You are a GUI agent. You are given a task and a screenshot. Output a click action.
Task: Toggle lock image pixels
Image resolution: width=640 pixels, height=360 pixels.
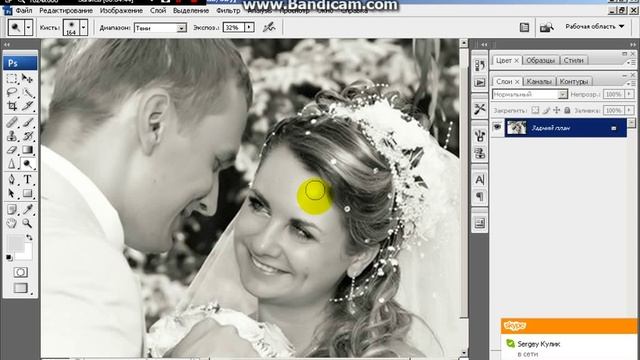click(546, 110)
